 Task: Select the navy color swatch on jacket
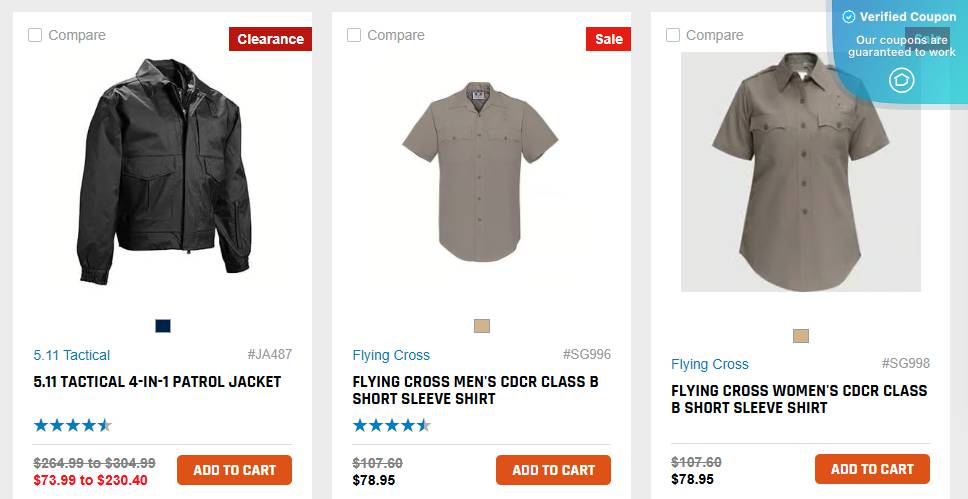163,326
